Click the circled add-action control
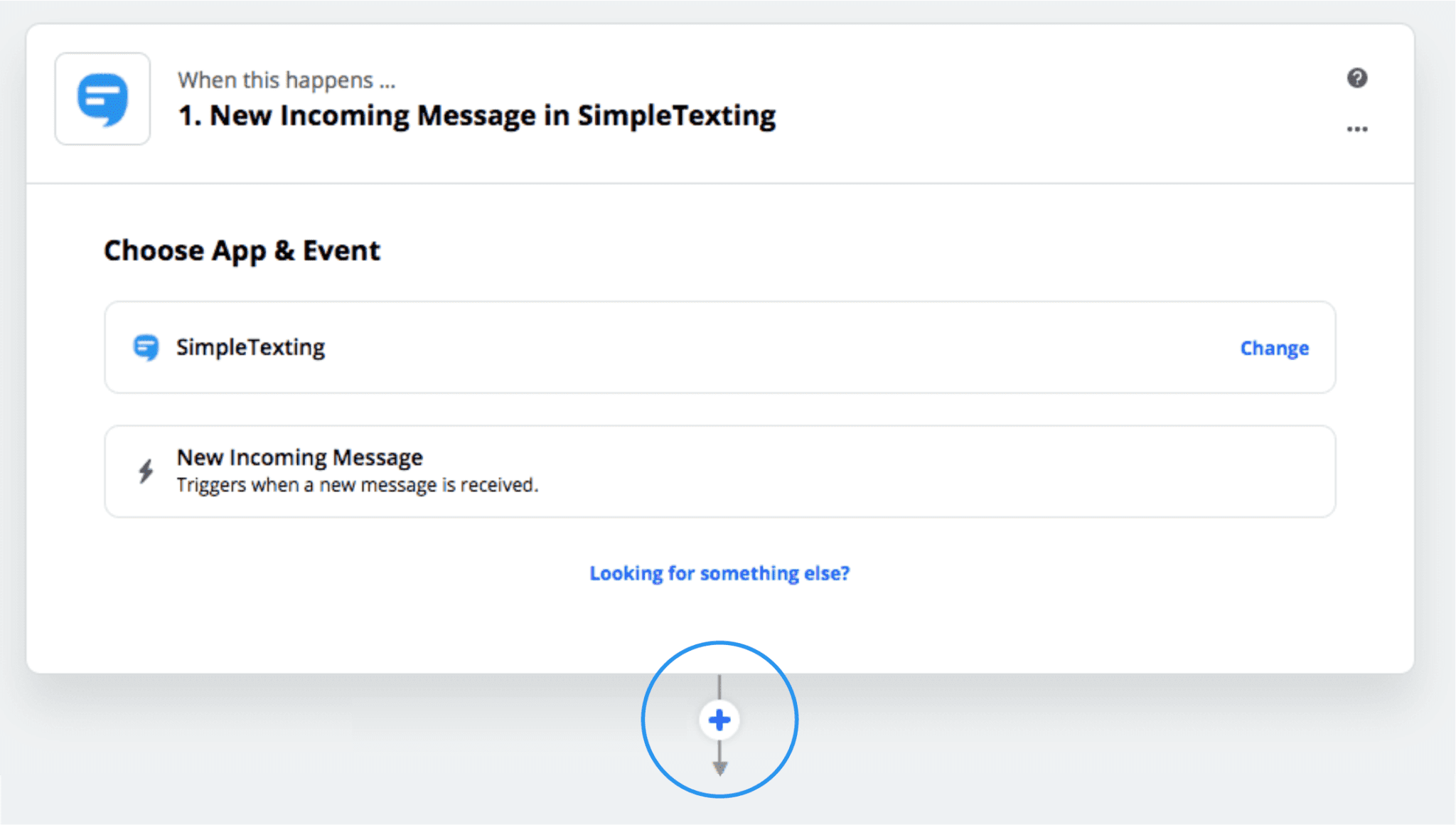Screen dimensions: 1456x825 (719, 720)
